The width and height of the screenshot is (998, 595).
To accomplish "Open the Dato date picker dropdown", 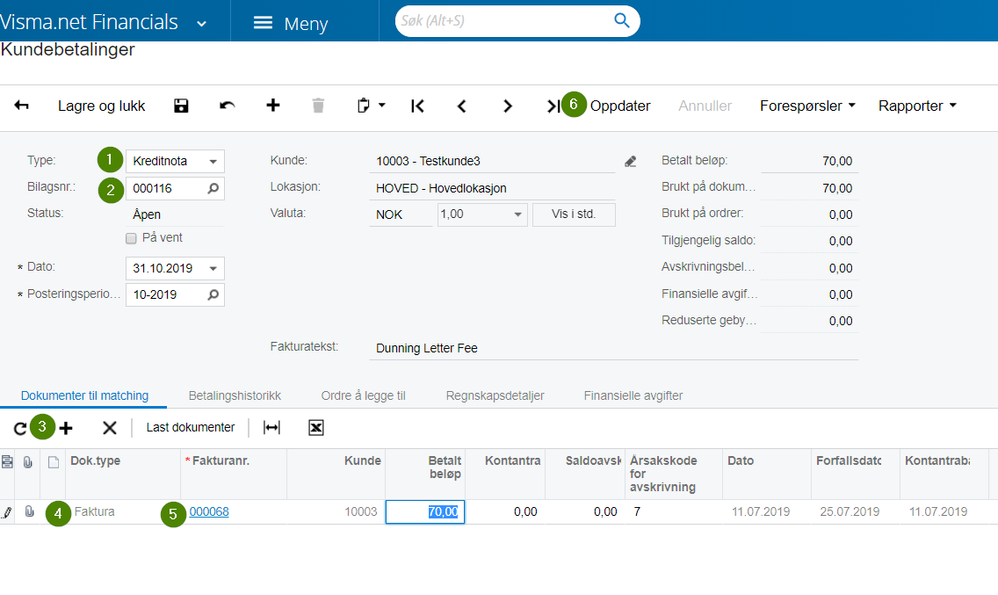I will [213, 269].
